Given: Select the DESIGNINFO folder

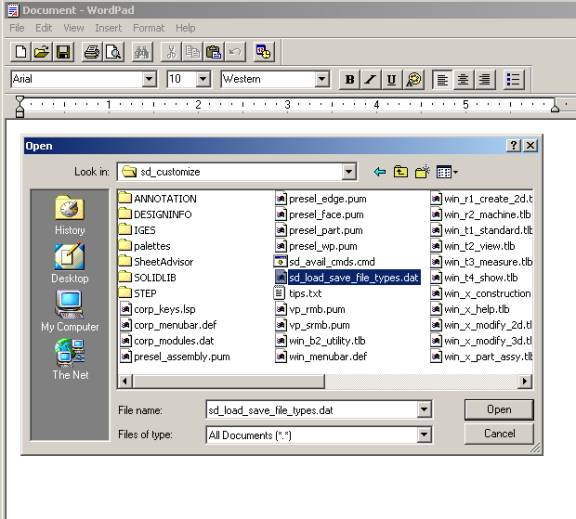Looking at the screenshot, I should pos(155,215).
